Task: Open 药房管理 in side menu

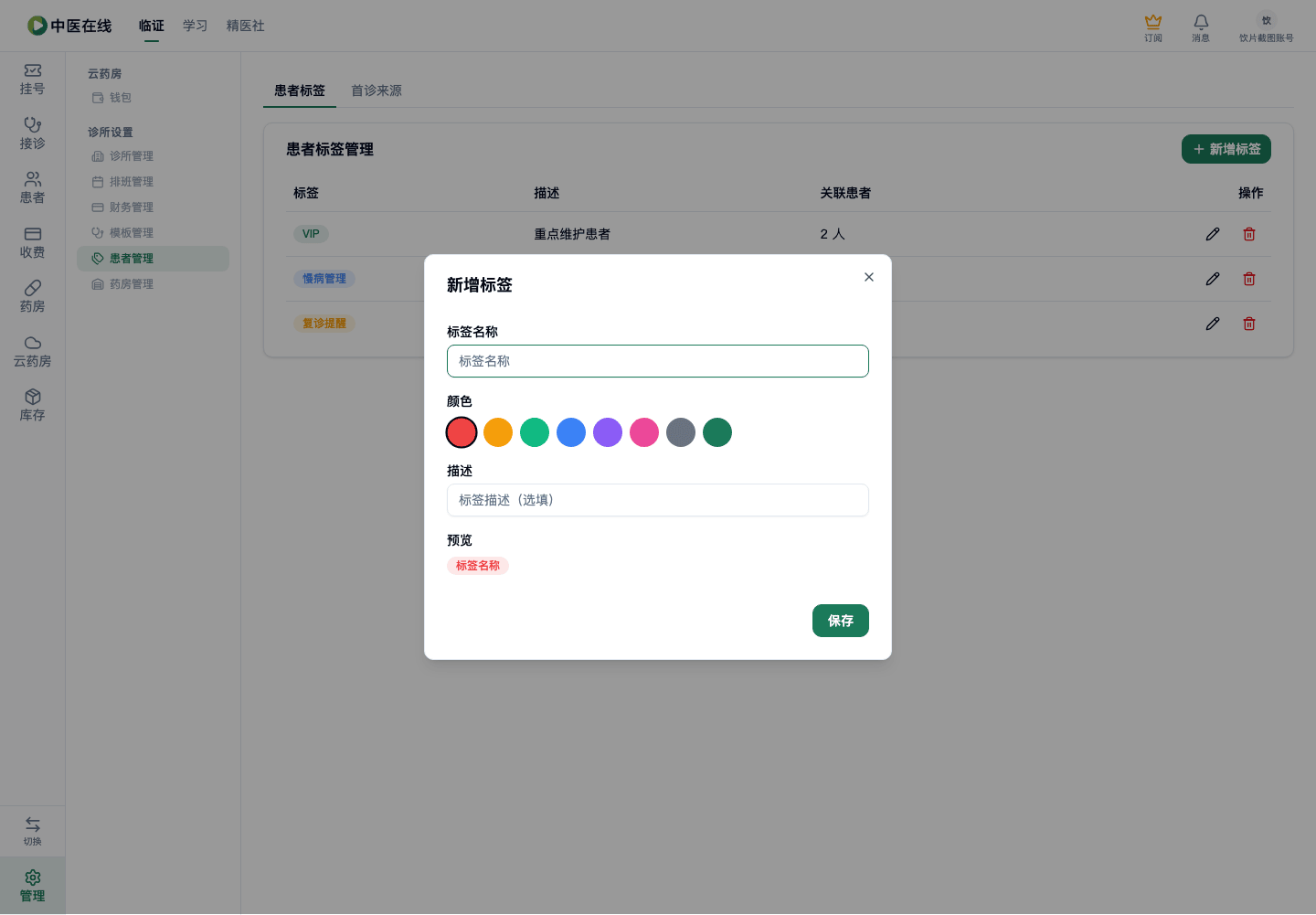Action: tap(153, 284)
